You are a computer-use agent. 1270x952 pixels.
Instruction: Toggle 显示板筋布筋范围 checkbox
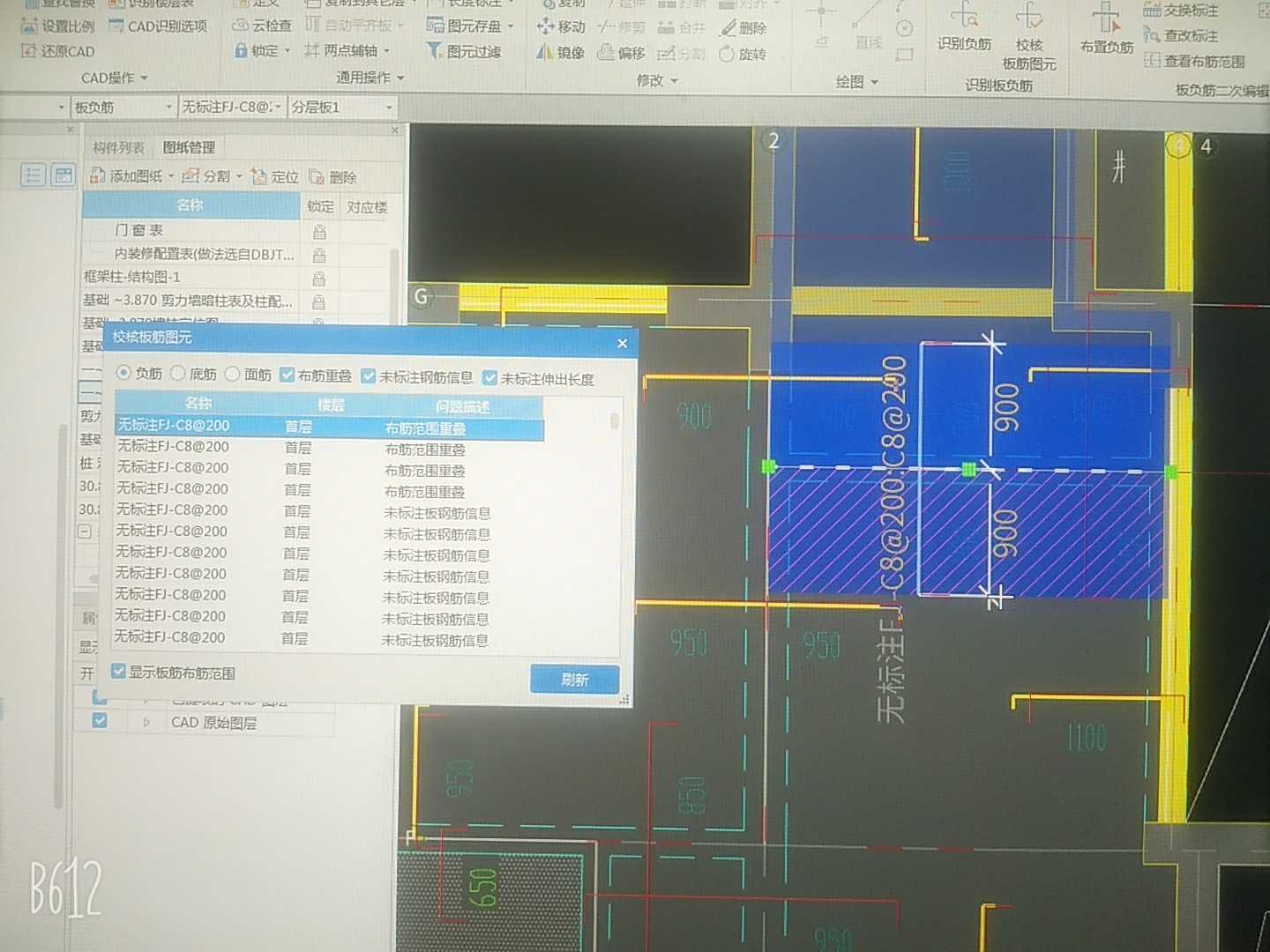click(118, 672)
